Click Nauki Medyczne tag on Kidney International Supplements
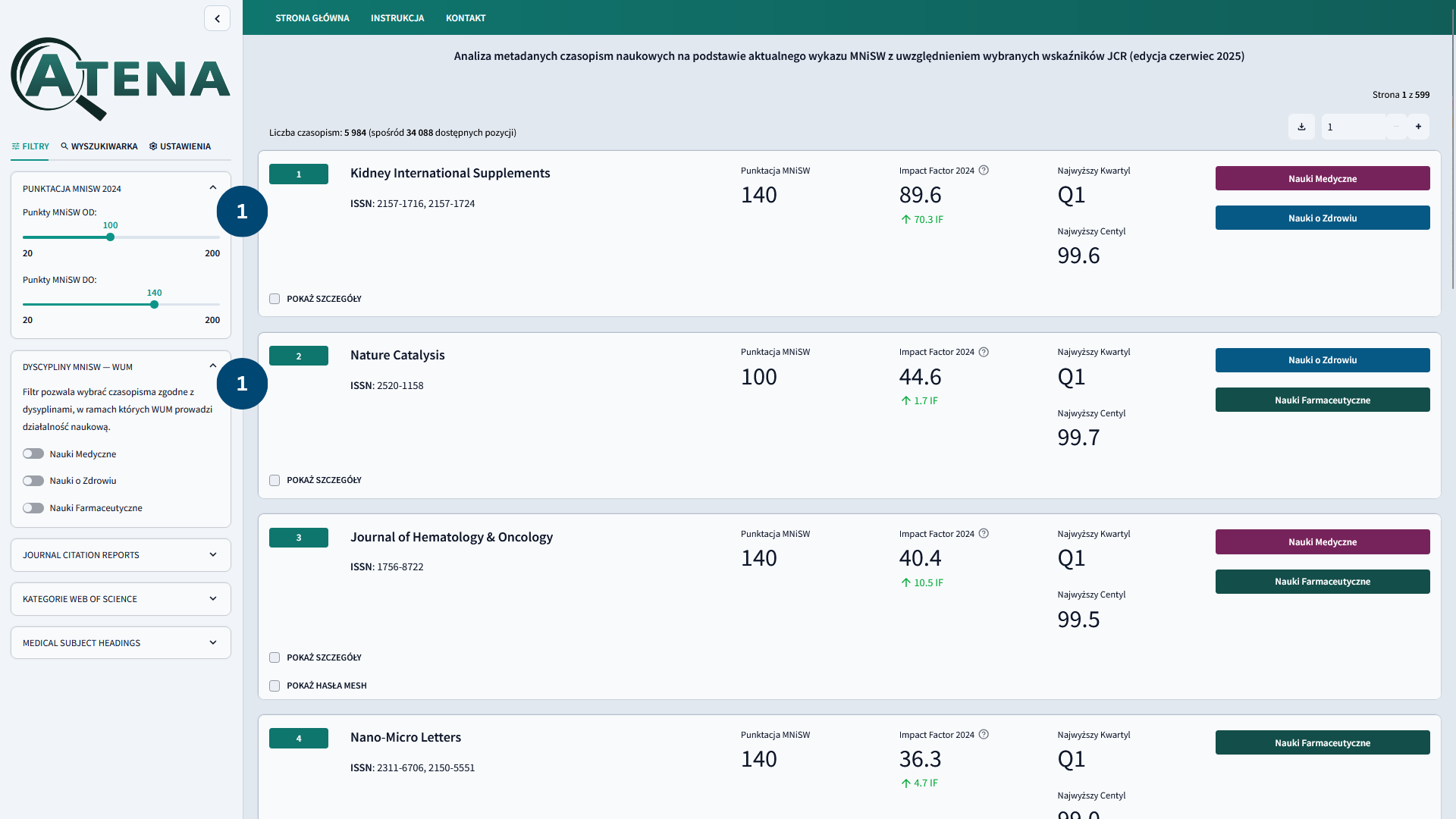 coord(1323,178)
